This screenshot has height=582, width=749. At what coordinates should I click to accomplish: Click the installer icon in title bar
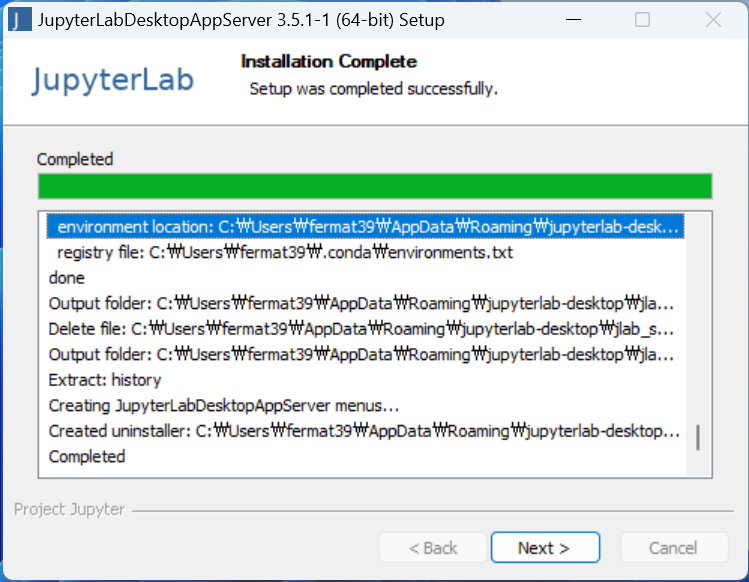point(20,20)
